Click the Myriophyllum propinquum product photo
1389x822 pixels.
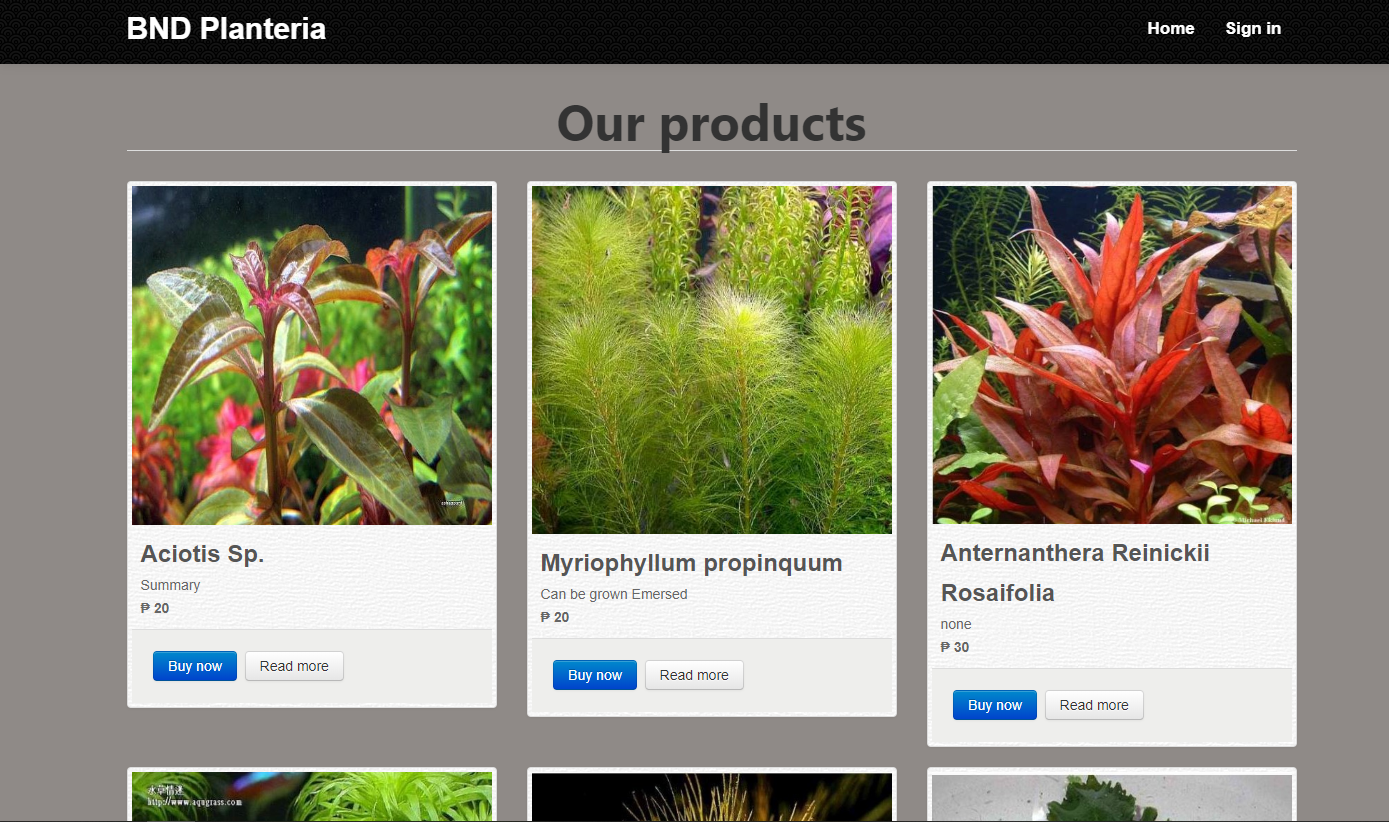[712, 359]
